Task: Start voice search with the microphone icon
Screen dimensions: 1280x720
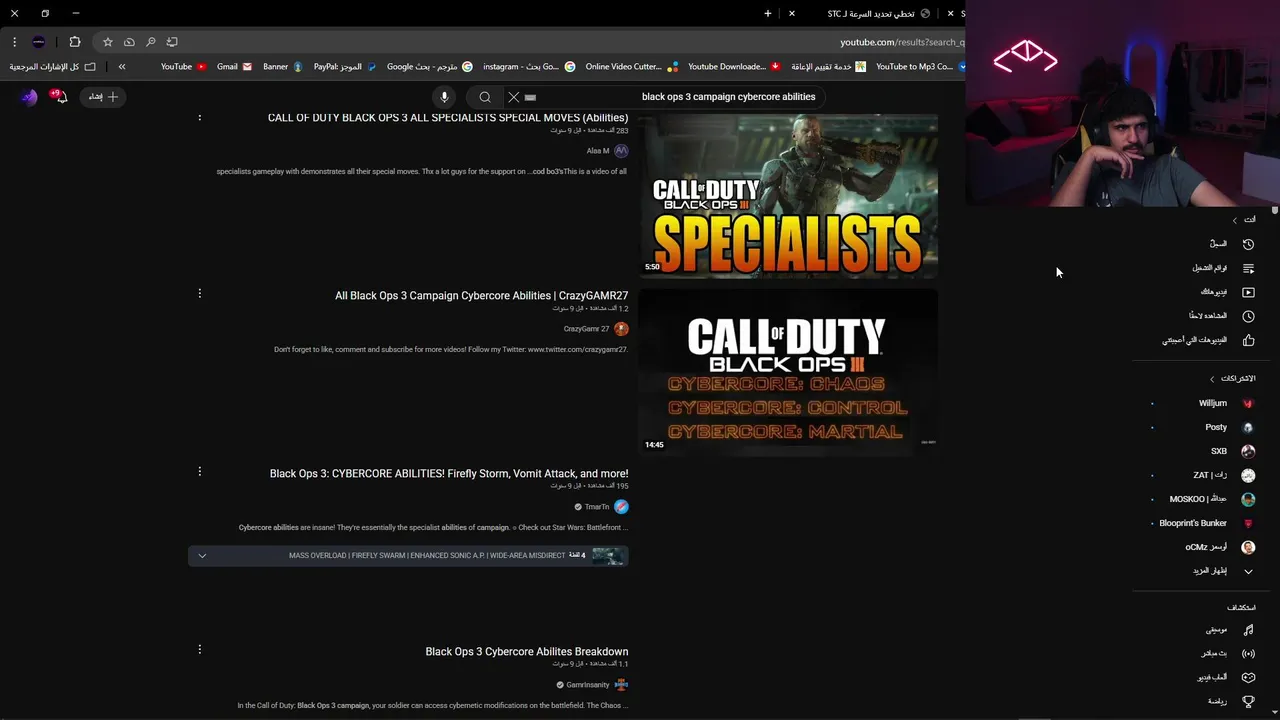Action: point(444,97)
